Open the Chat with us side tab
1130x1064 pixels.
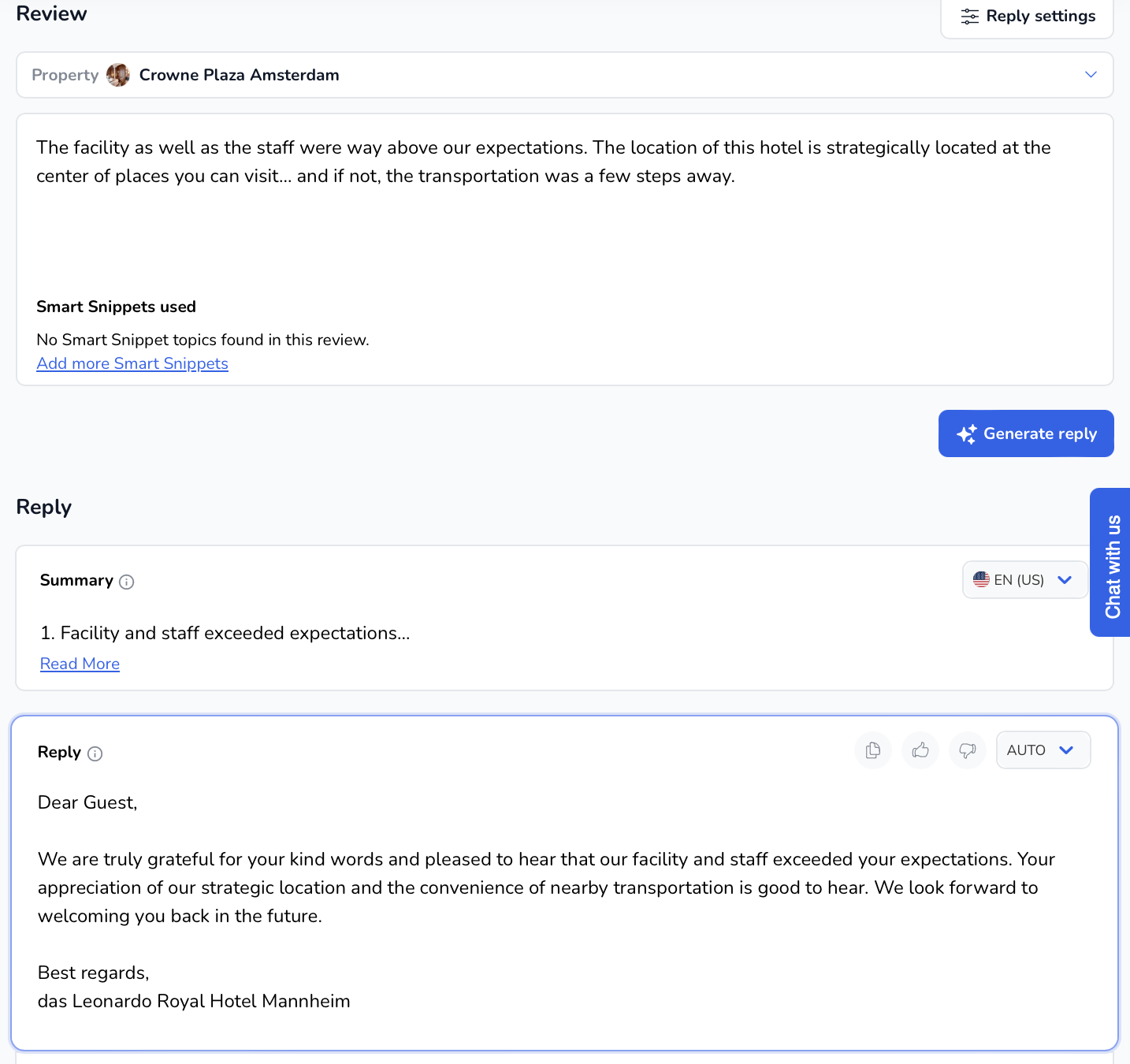(1110, 562)
